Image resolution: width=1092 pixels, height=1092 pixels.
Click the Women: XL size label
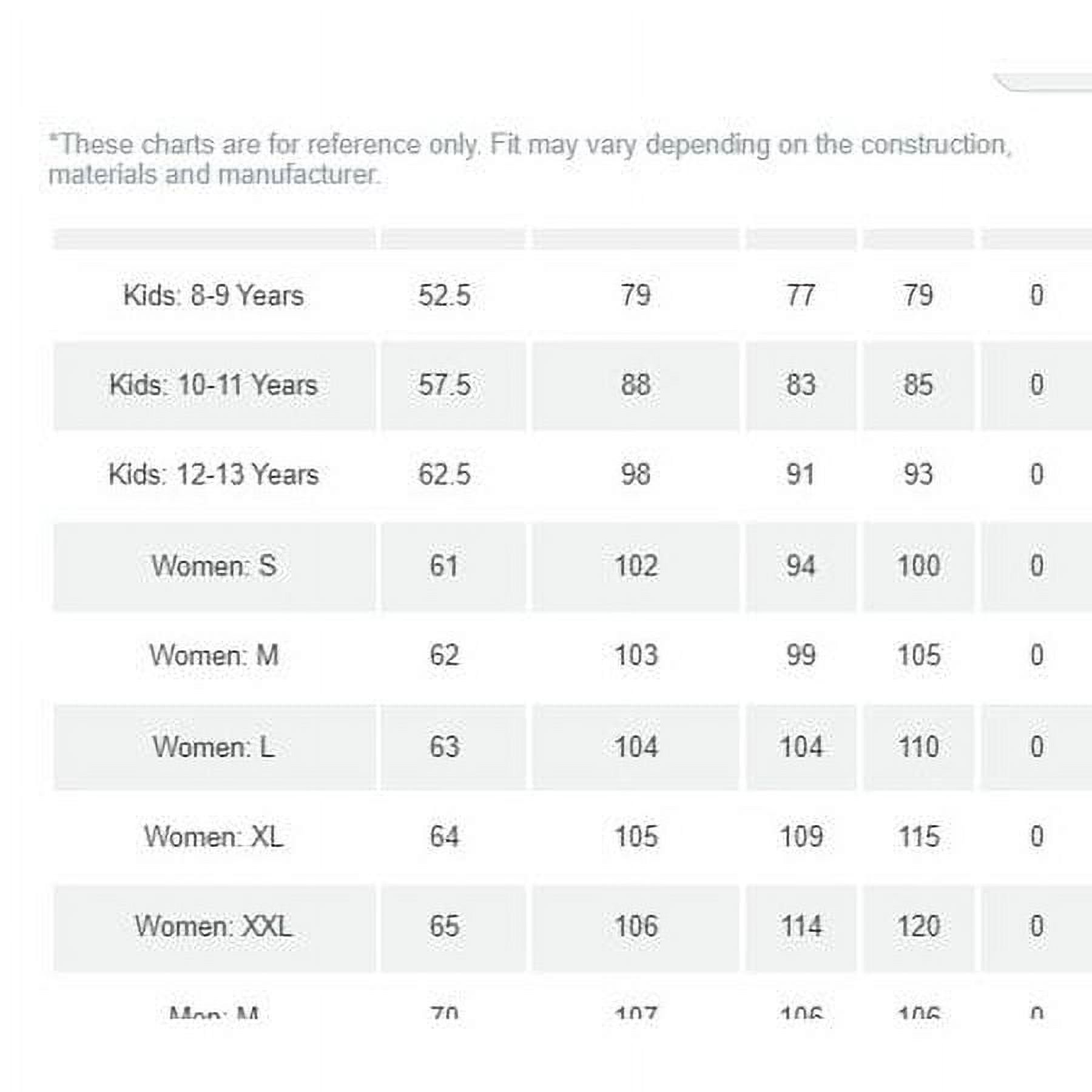point(214,837)
